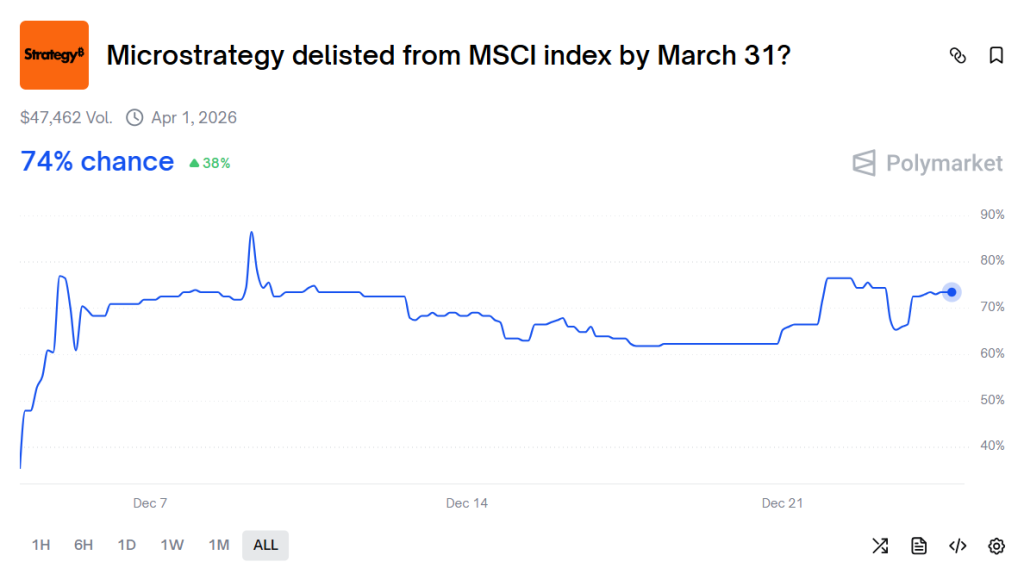Select the ALL time range
1024x574 pixels.
click(265, 545)
